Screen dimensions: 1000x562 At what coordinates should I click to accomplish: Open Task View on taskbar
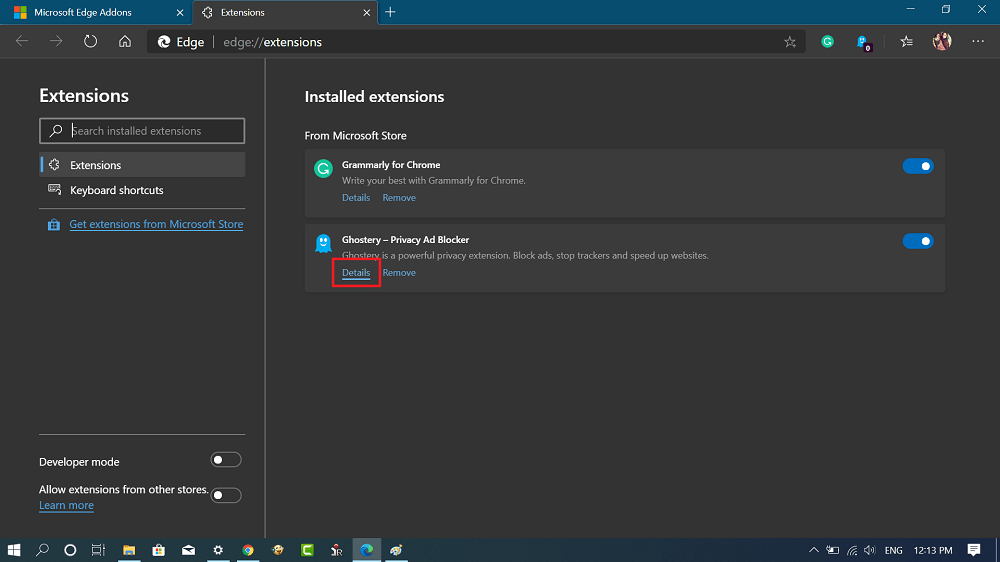[98, 550]
